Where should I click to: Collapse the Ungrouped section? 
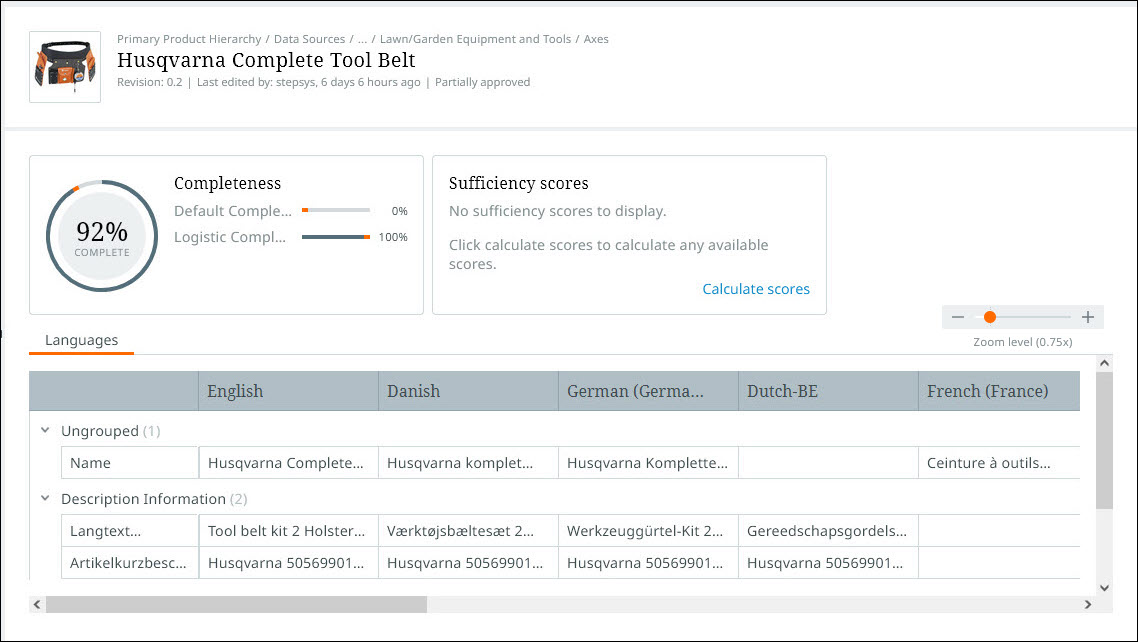45,431
